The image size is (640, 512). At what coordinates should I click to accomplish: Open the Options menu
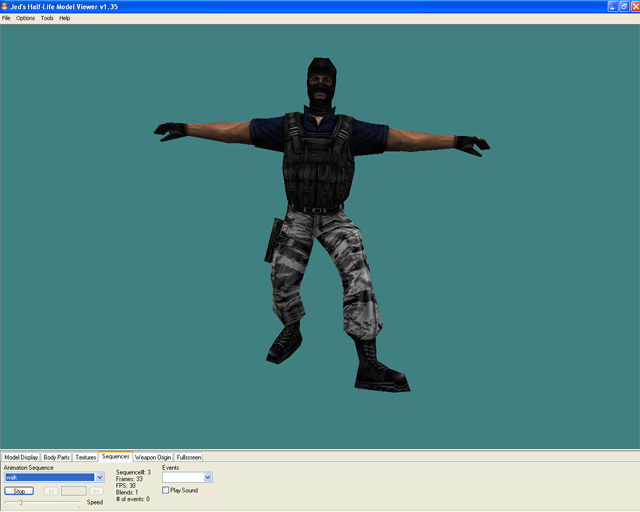click(x=25, y=18)
